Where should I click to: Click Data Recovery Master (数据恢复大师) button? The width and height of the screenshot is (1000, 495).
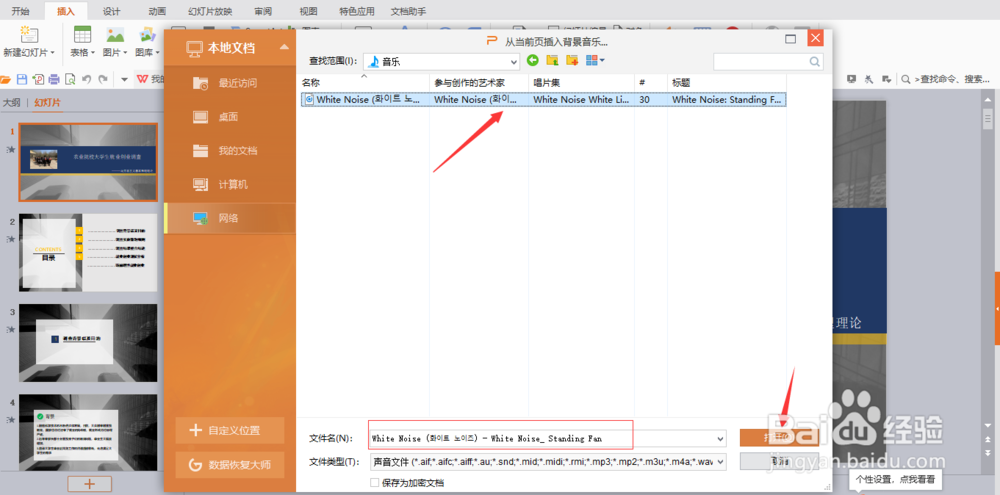230,465
